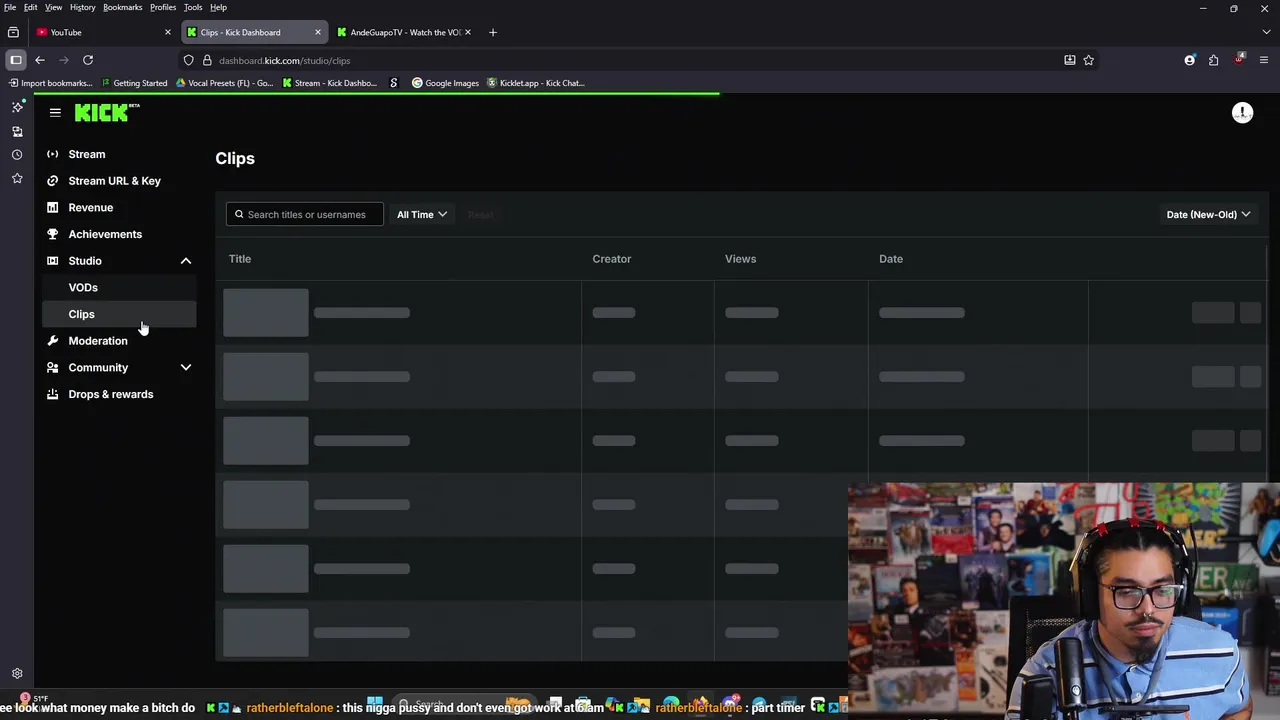Open synced tabs in browser sidebar
Viewport: 1280px width, 720px height.
pos(17,131)
